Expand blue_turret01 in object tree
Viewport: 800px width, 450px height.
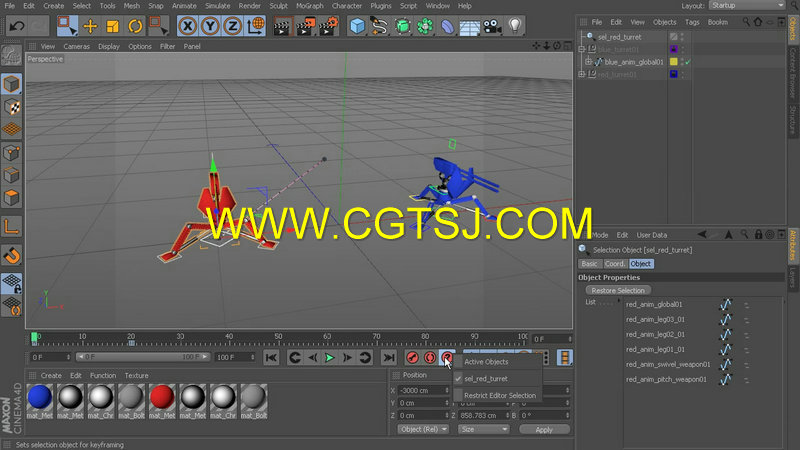coord(582,49)
